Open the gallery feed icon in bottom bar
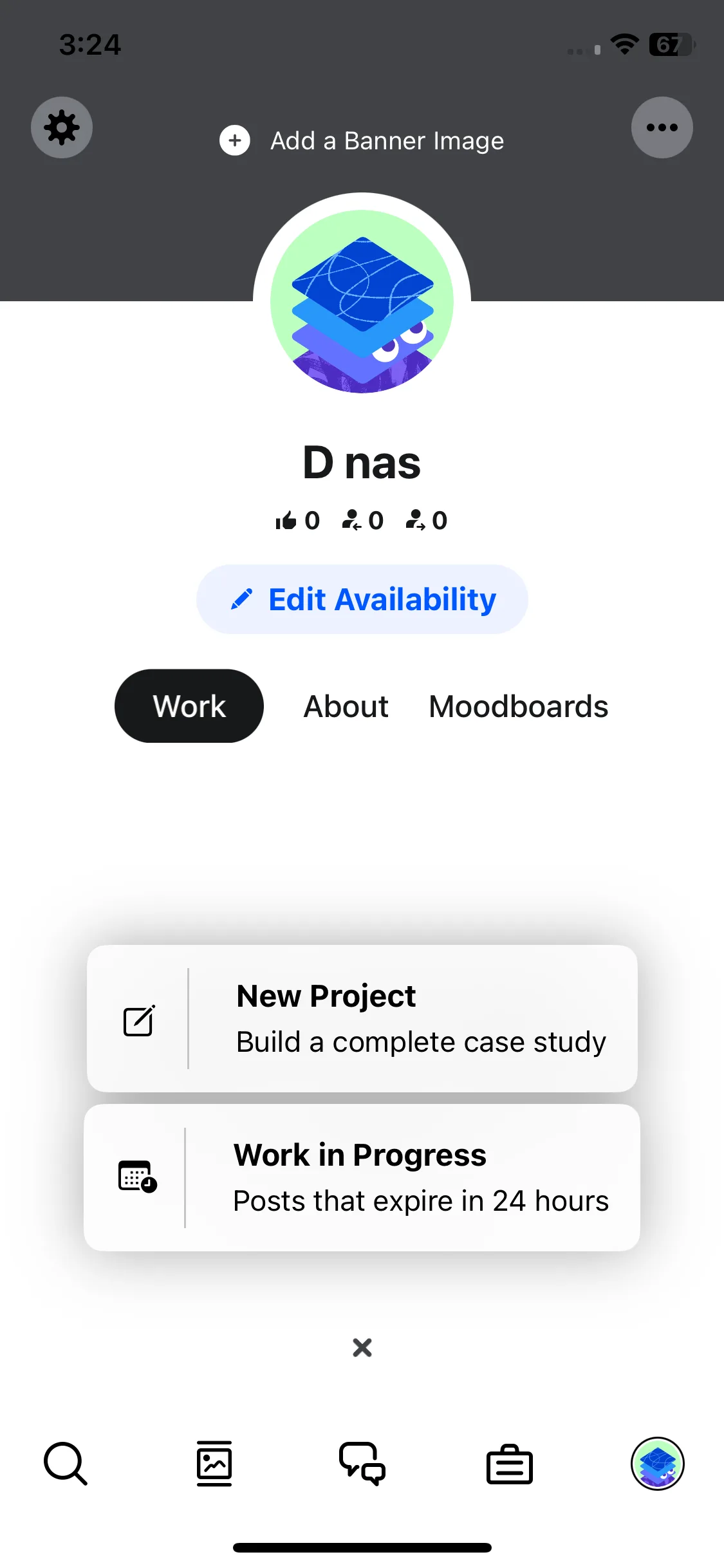 pyautogui.click(x=214, y=1463)
